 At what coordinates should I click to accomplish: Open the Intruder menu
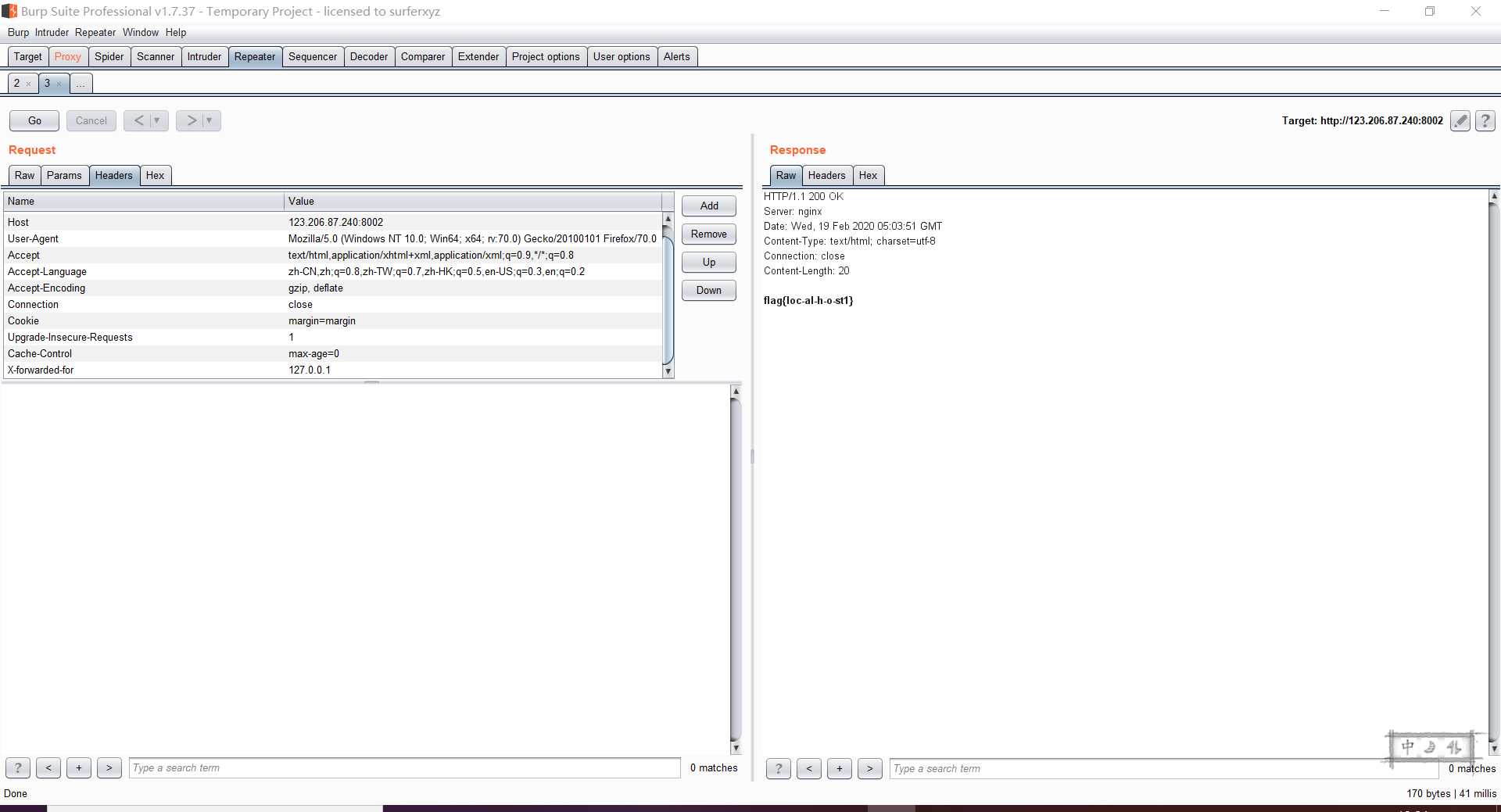[52, 32]
